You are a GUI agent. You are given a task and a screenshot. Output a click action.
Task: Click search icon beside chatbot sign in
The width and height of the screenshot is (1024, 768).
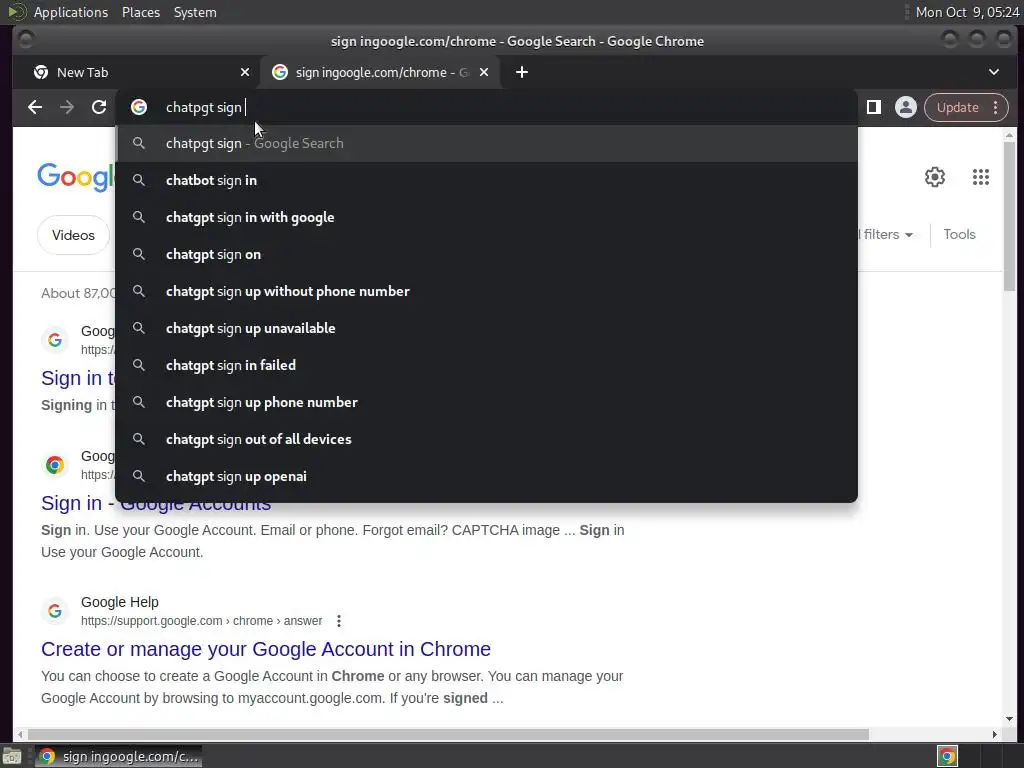click(138, 180)
